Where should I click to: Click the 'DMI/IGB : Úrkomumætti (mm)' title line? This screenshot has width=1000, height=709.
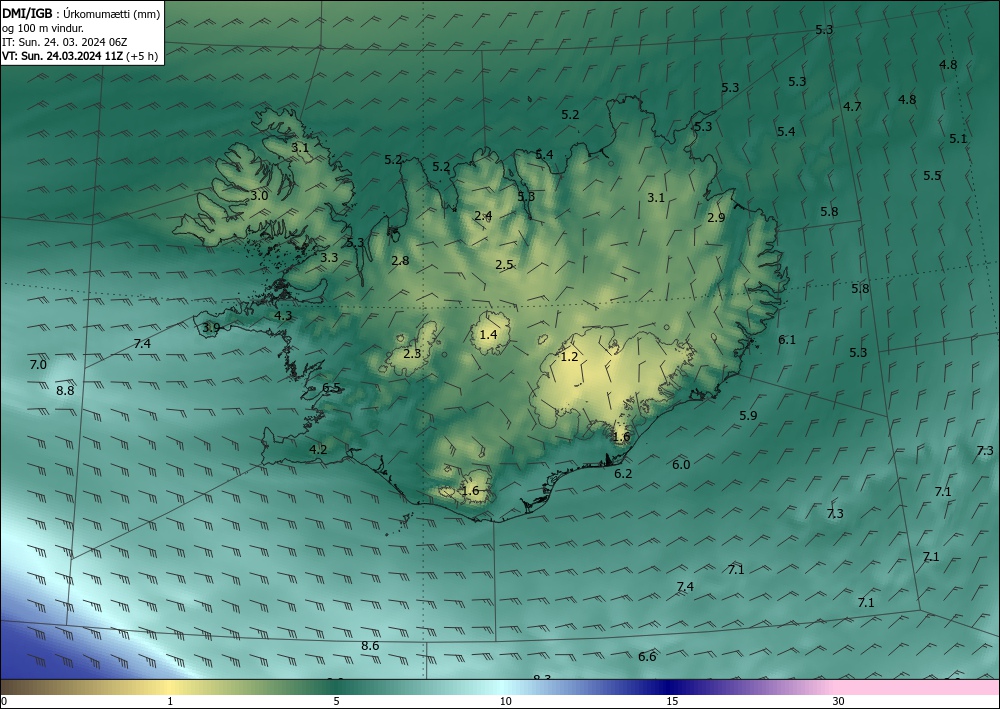coord(81,14)
